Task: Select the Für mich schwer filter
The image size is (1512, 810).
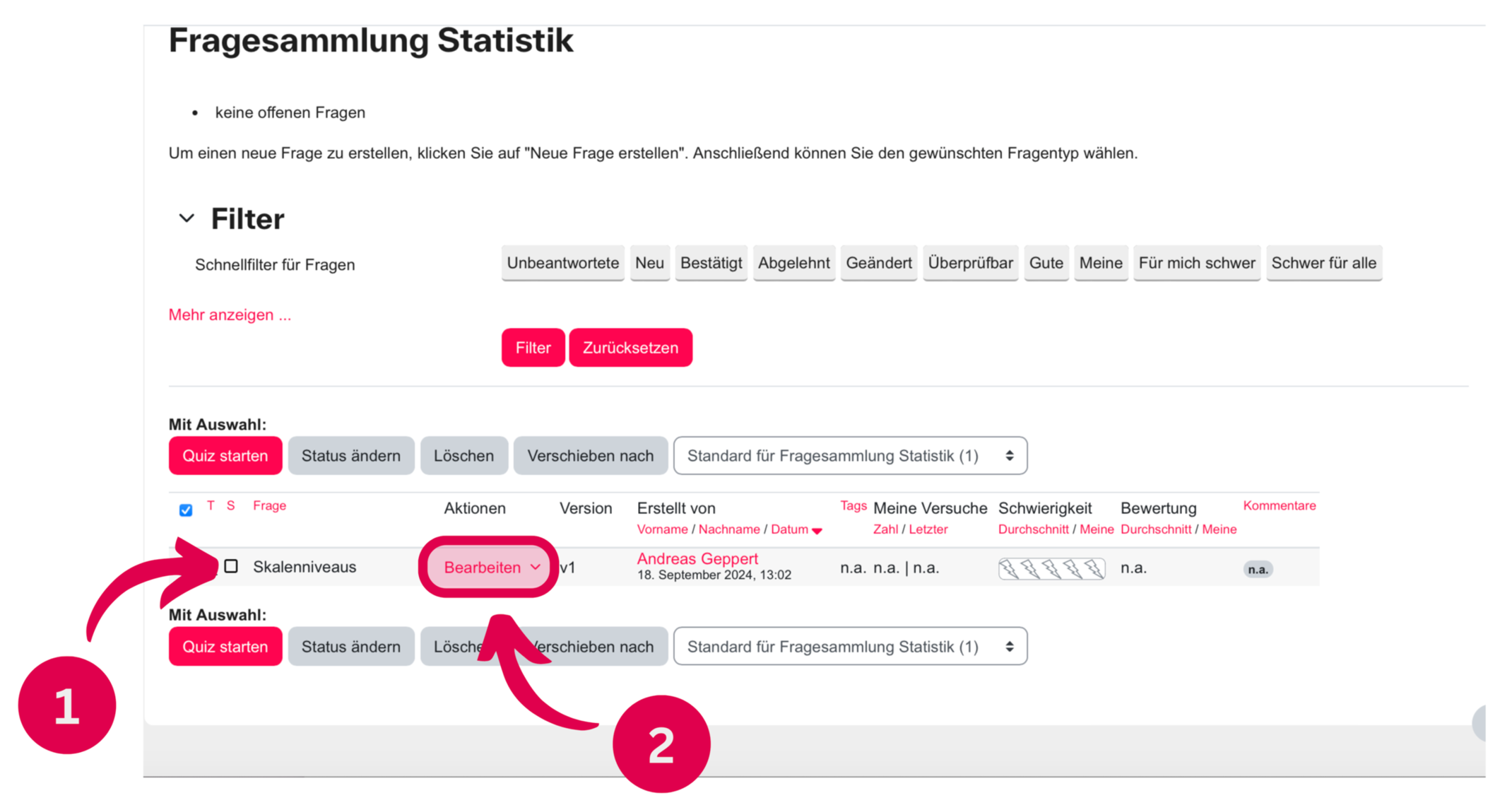Action: tap(1196, 263)
